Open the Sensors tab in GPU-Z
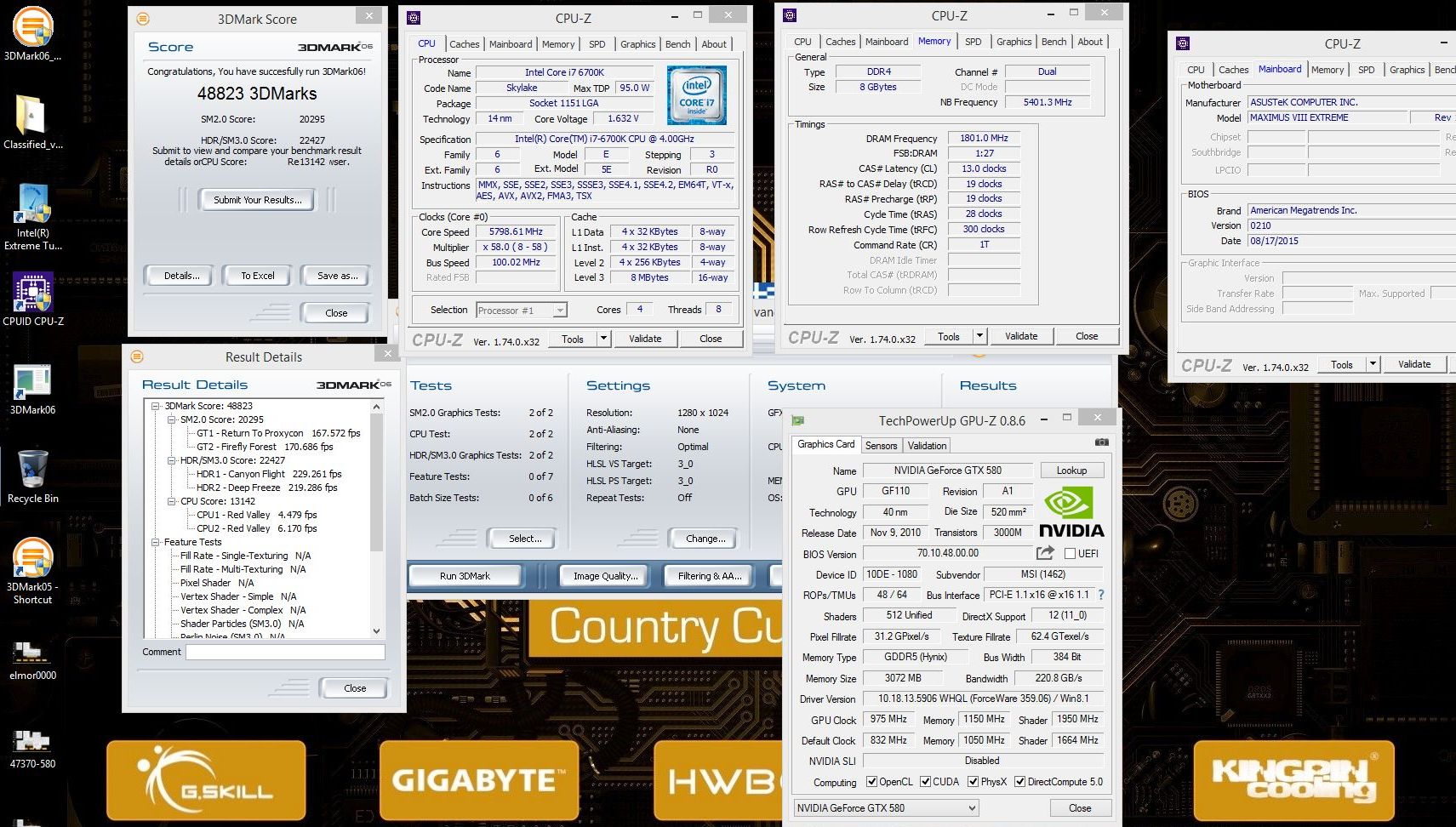This screenshot has width=1456, height=827. 881,446
